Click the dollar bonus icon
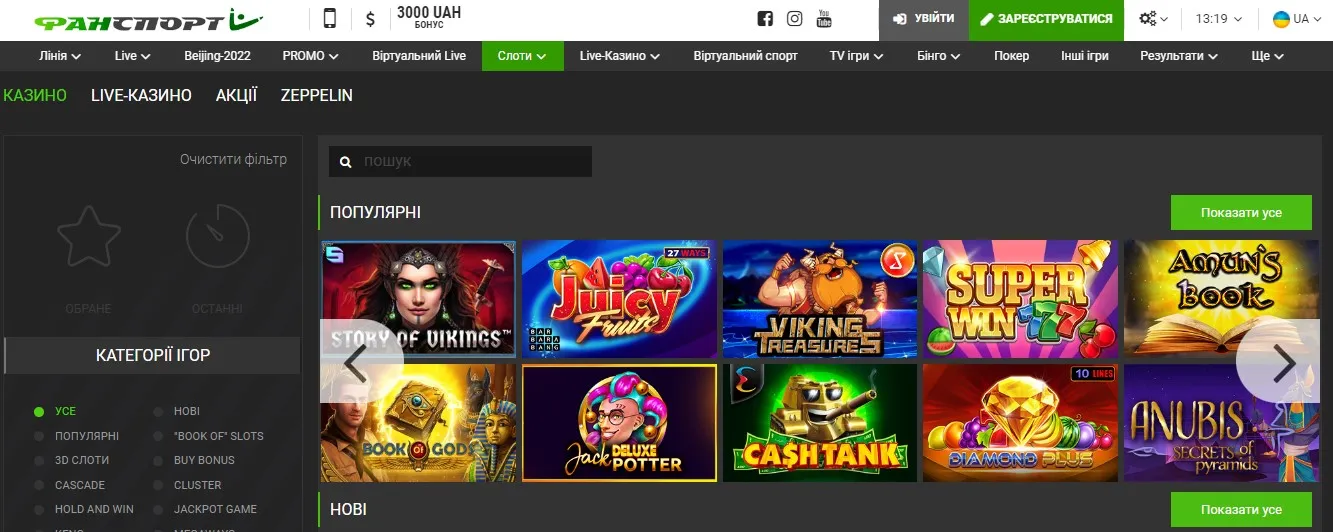This screenshot has width=1333, height=532. (x=371, y=19)
